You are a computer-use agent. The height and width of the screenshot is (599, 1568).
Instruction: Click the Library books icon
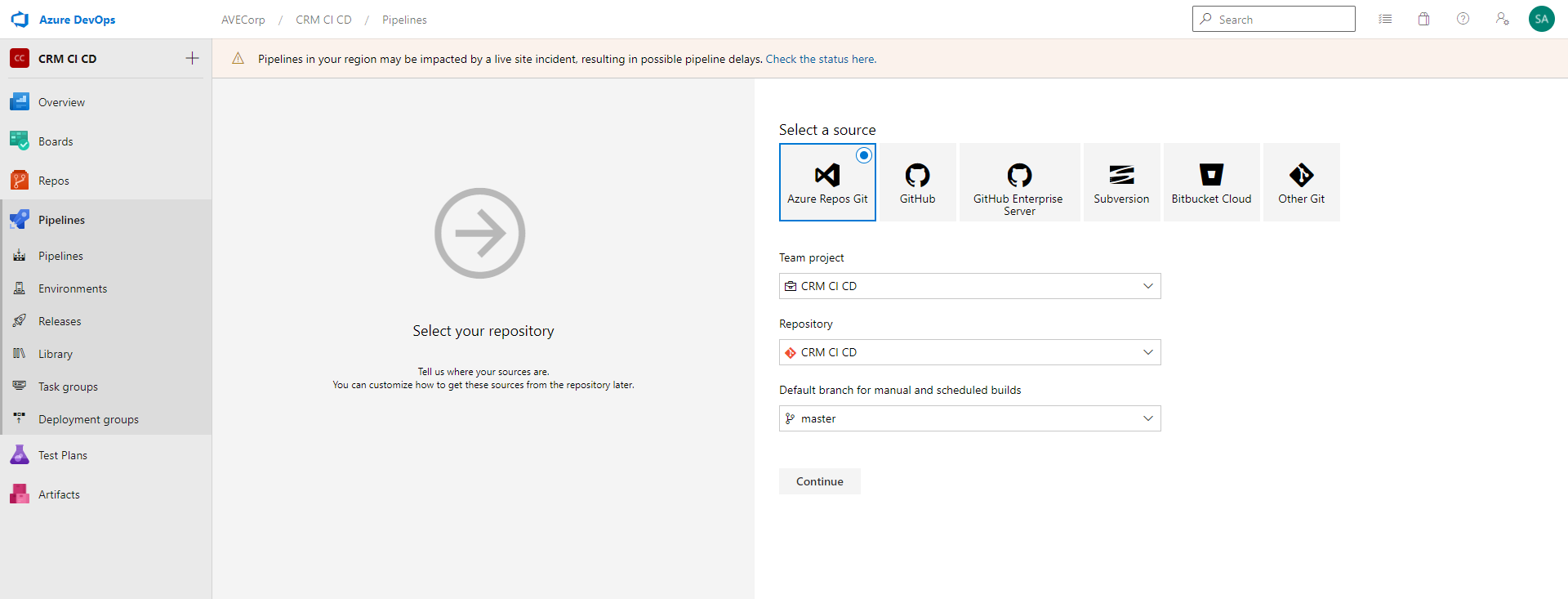coord(20,354)
